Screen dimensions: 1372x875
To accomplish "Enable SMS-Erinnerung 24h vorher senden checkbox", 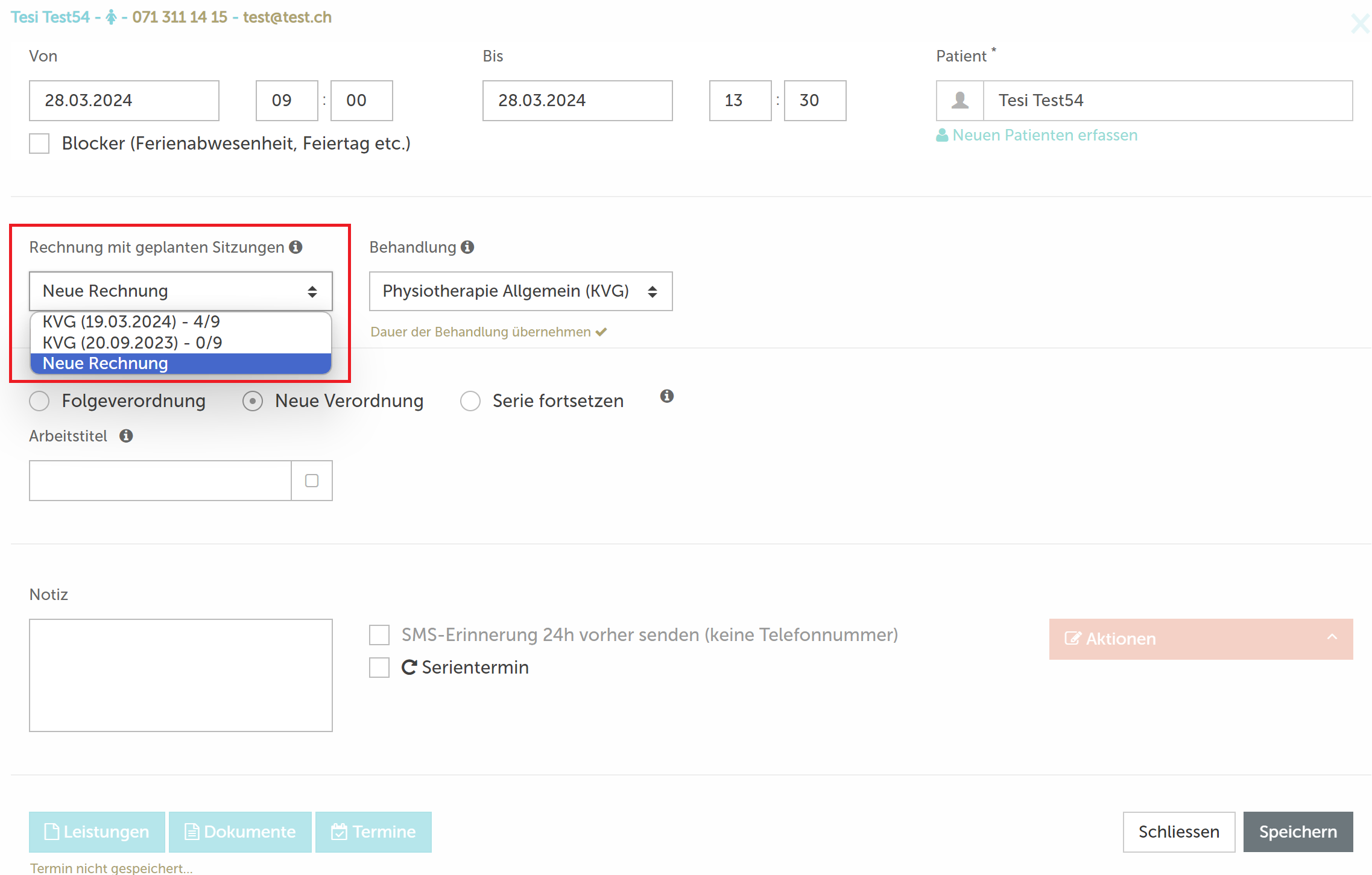I will pos(379,635).
